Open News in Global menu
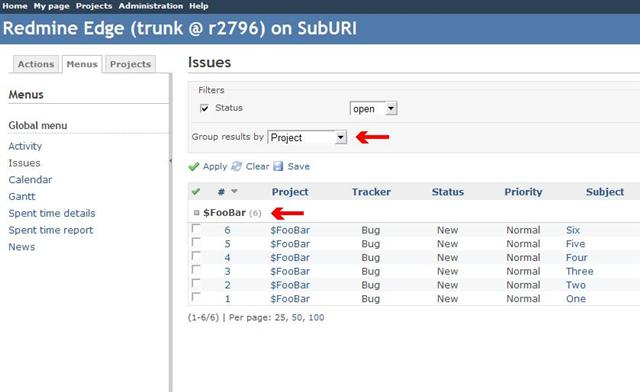 tap(22, 247)
